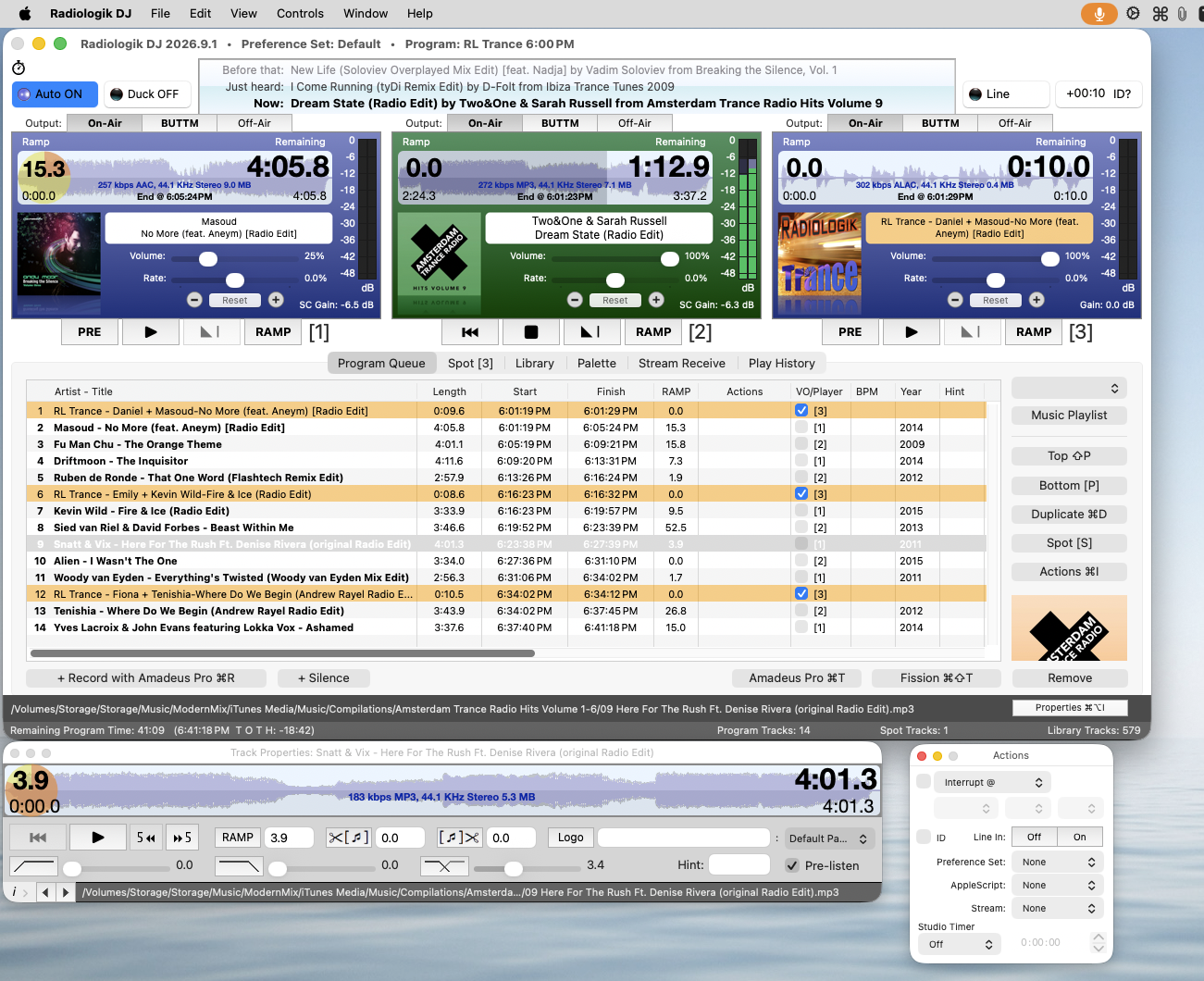Click the fade-out curve icon in Track Properties
The image size is (1204, 981).
click(x=239, y=866)
